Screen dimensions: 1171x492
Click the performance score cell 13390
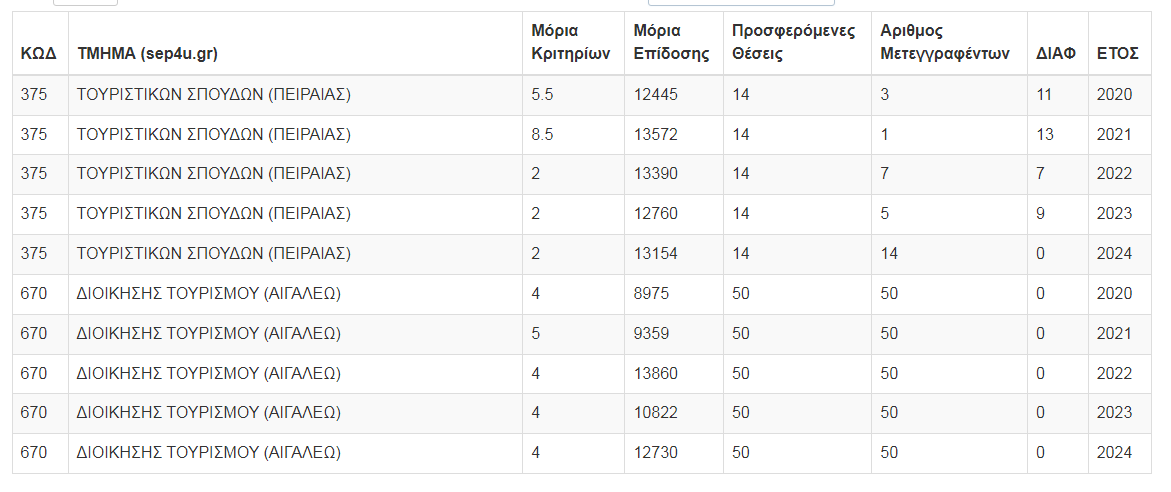pyautogui.click(x=656, y=174)
